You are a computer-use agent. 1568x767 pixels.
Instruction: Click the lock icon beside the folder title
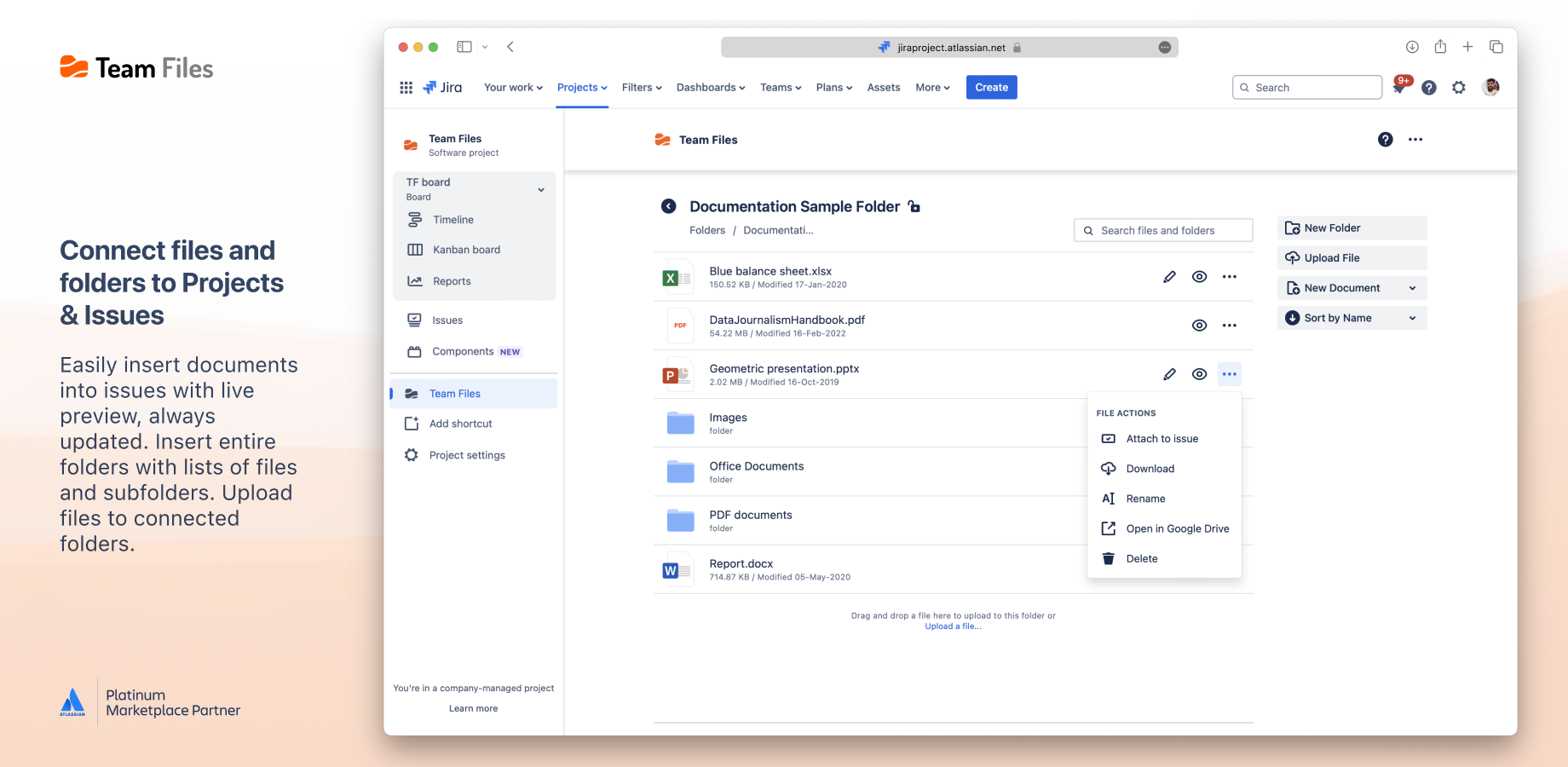point(914,206)
